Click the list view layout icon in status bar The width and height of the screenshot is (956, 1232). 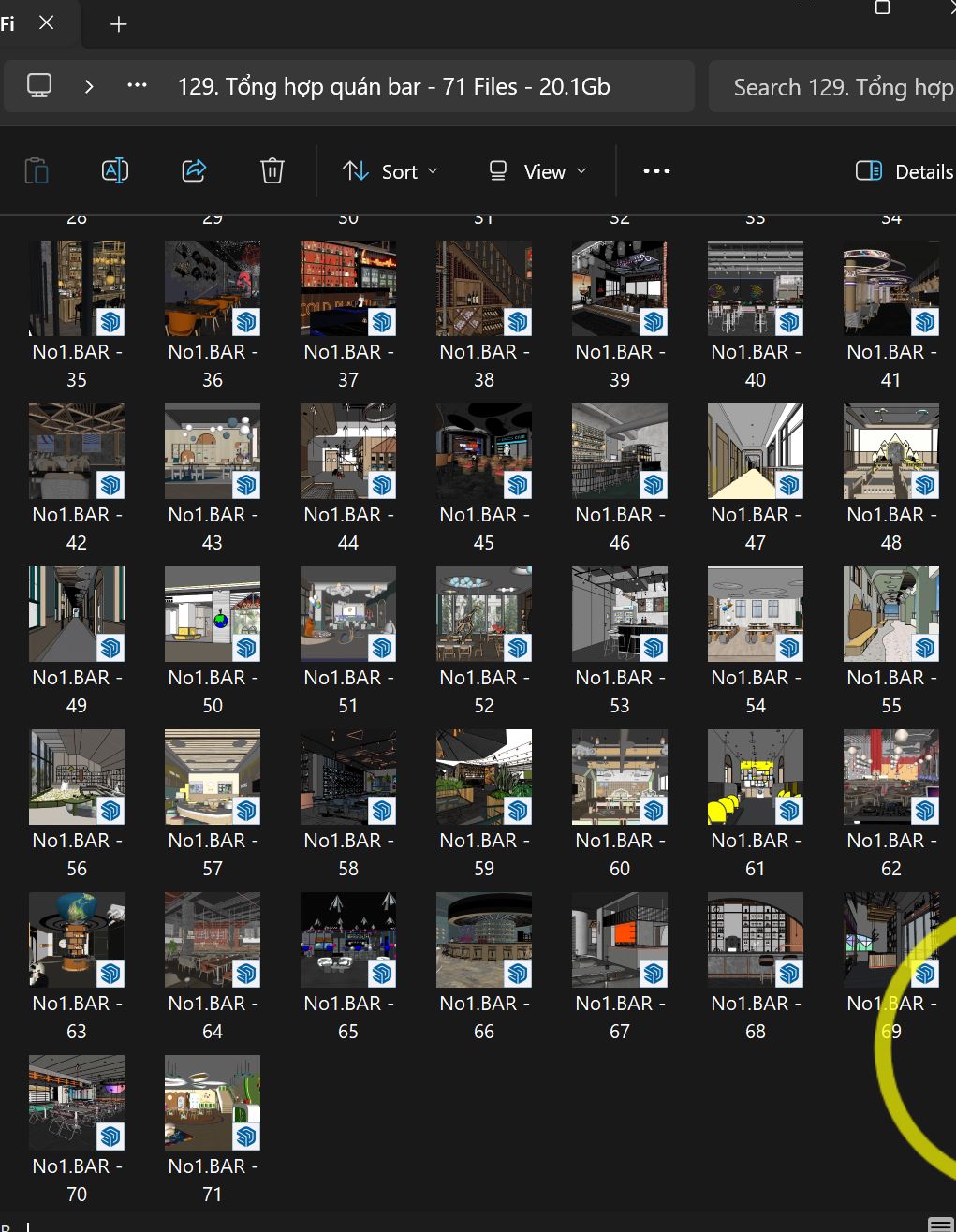(x=940, y=1225)
